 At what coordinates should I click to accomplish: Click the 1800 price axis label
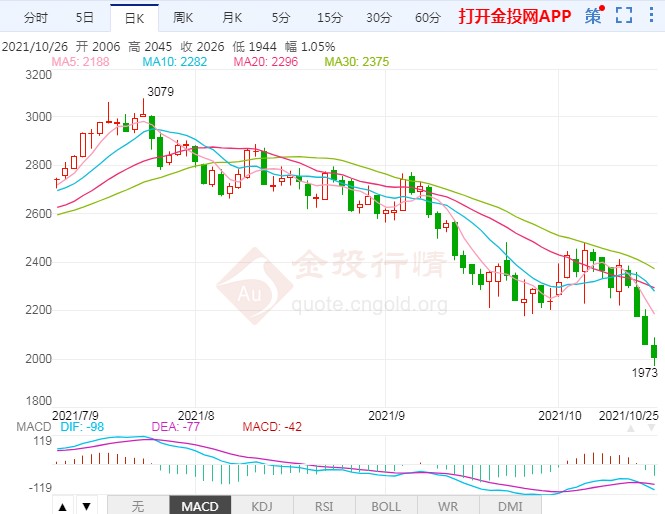tap(39, 401)
